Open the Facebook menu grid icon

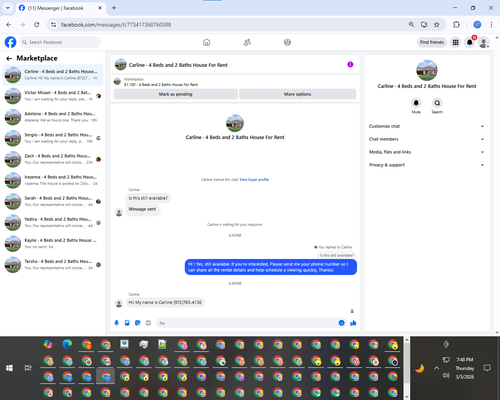tap(455, 42)
